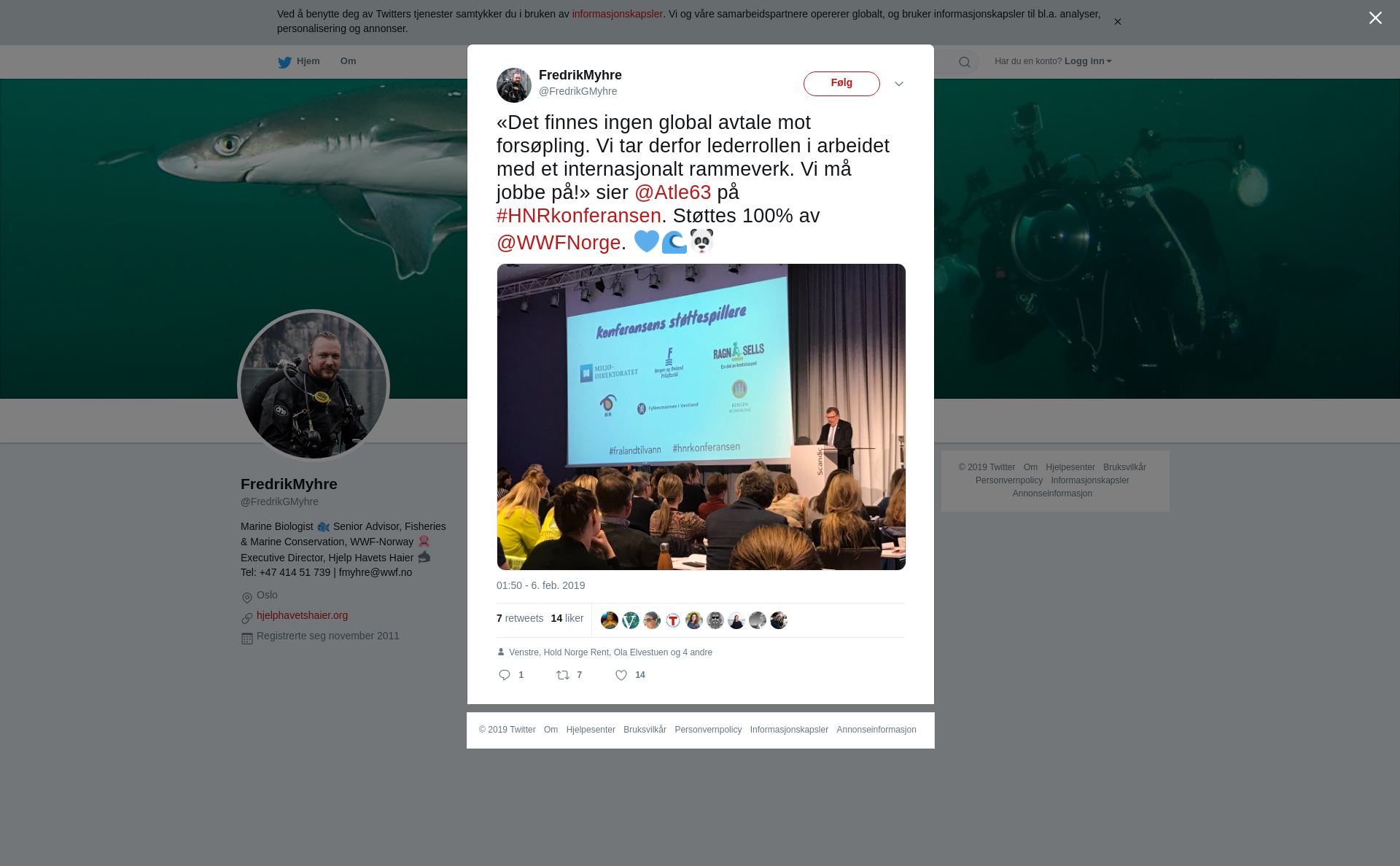
Task: Dismiss the cookie notice small X
Action: point(1117,22)
